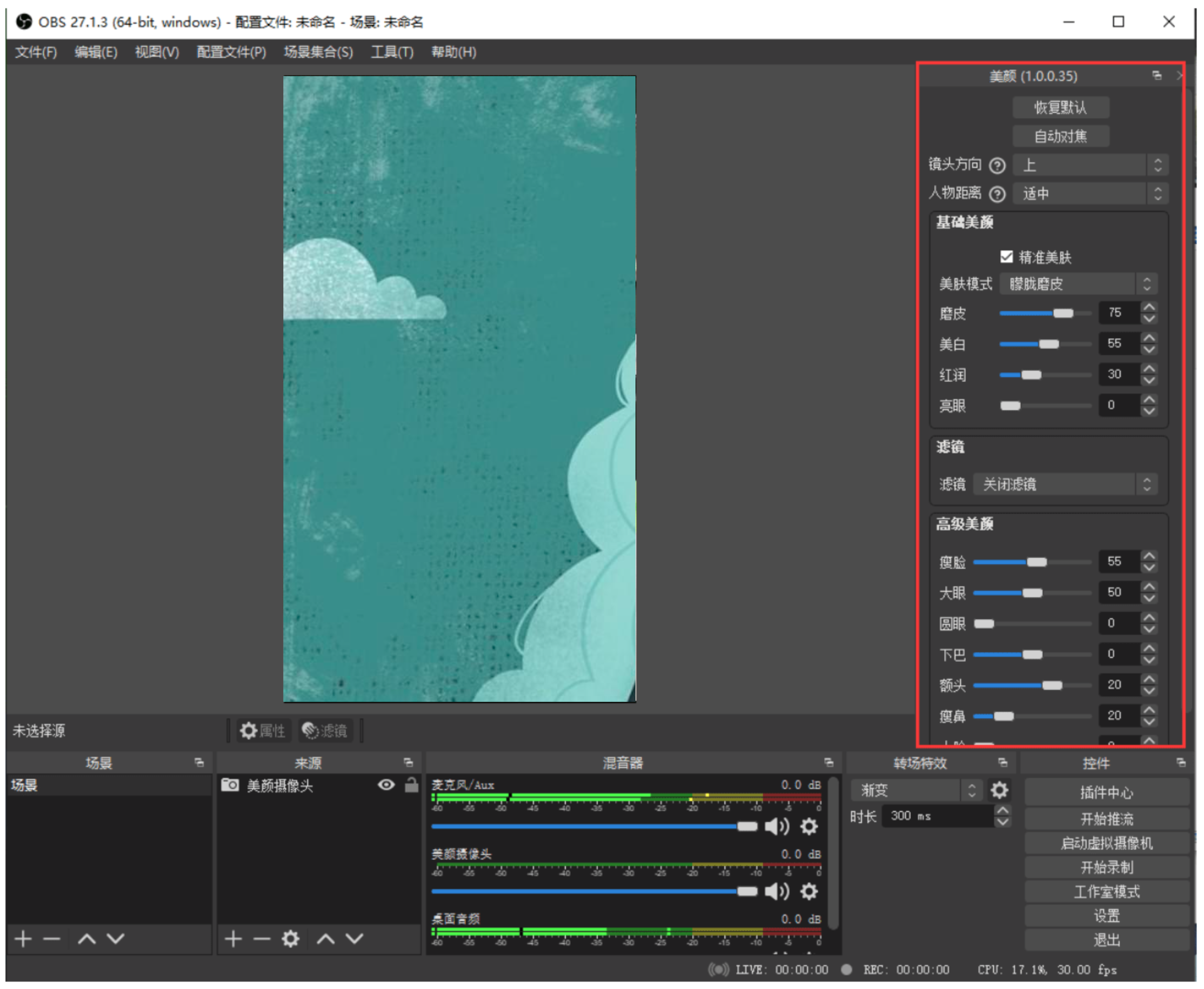This screenshot has height=989, width=1204.
Task: Open the 视图(V) menu
Action: click(156, 52)
